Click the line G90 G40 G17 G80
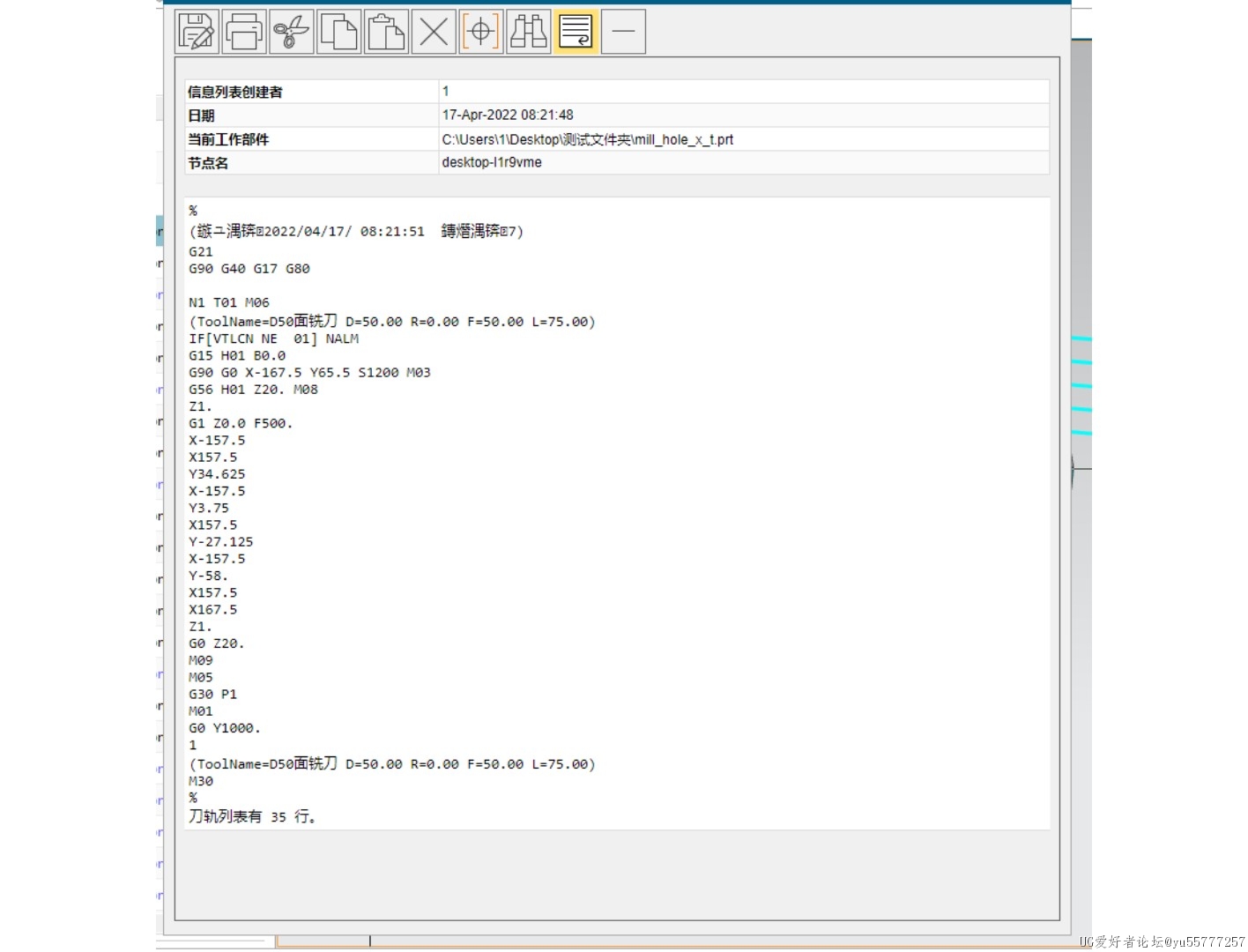This screenshot has height=952, width=1248. pos(249,269)
